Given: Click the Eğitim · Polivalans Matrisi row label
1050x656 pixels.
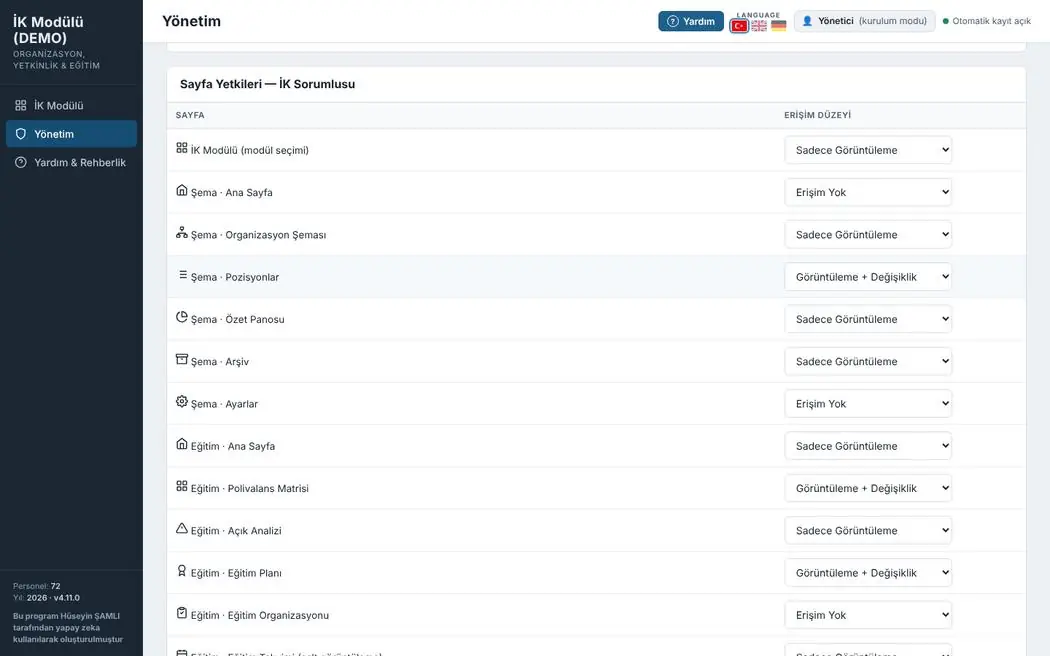Looking at the screenshot, I should (x=250, y=489).
